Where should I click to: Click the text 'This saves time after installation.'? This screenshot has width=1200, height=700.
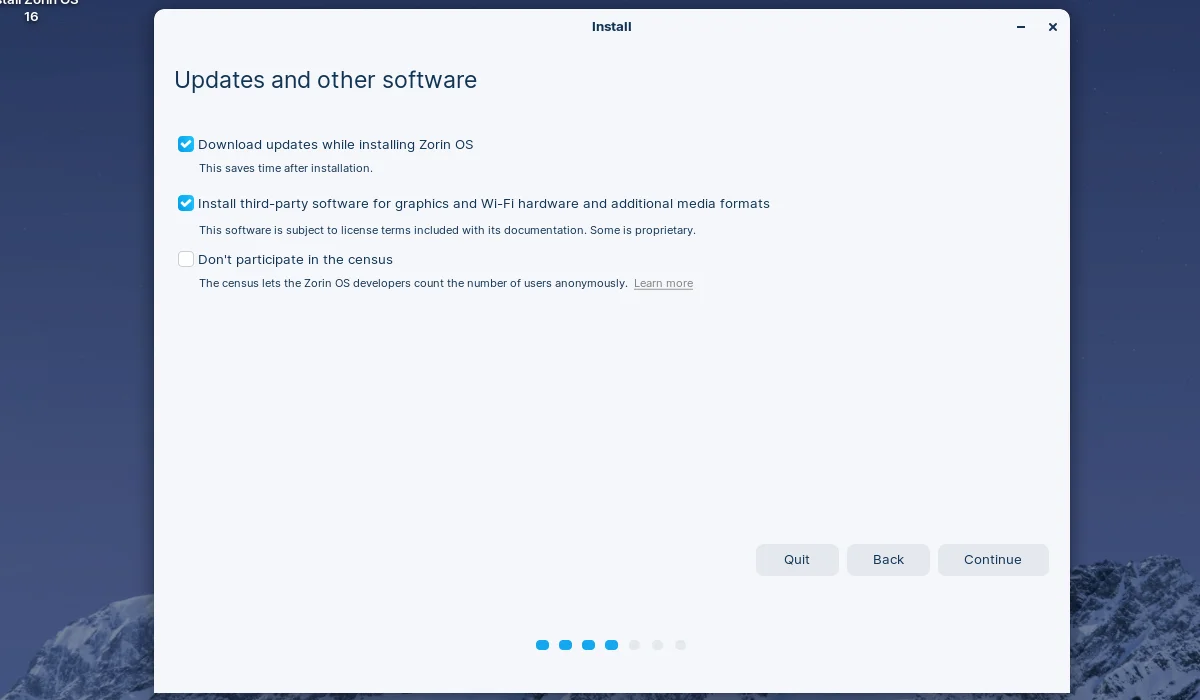point(286,168)
